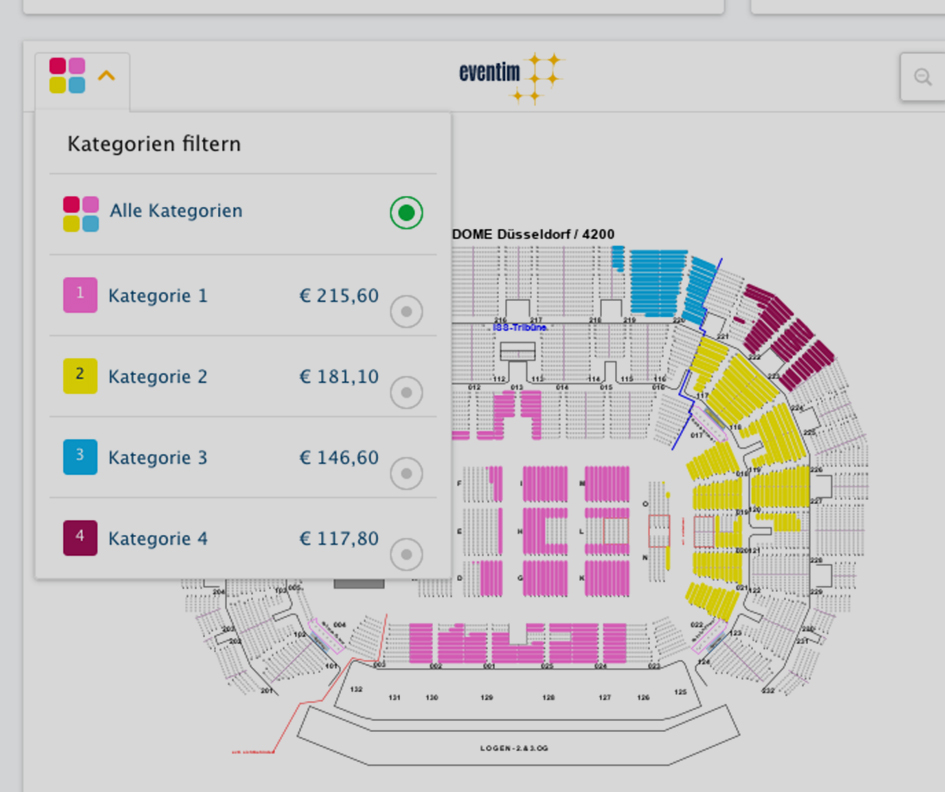Click the four-color category filter icon
The width and height of the screenshot is (945, 792).
67,75
